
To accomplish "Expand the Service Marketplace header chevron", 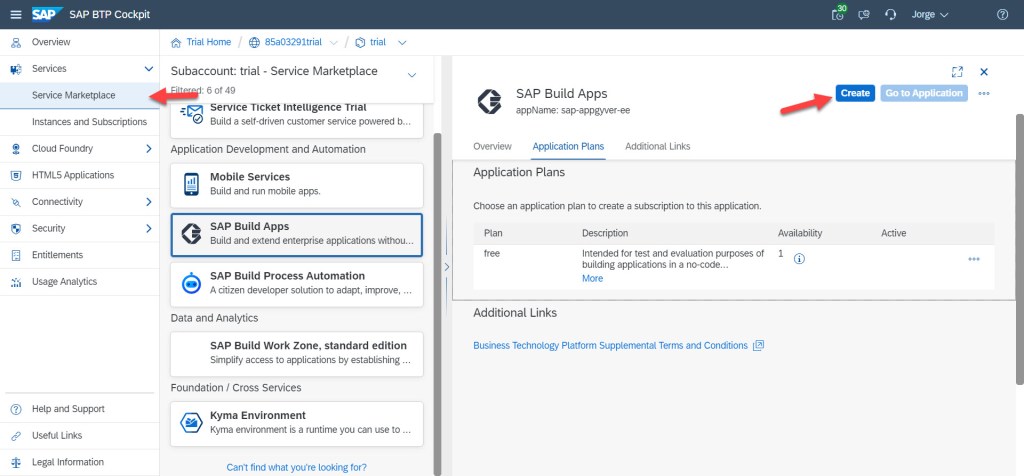I will coord(412,74).
